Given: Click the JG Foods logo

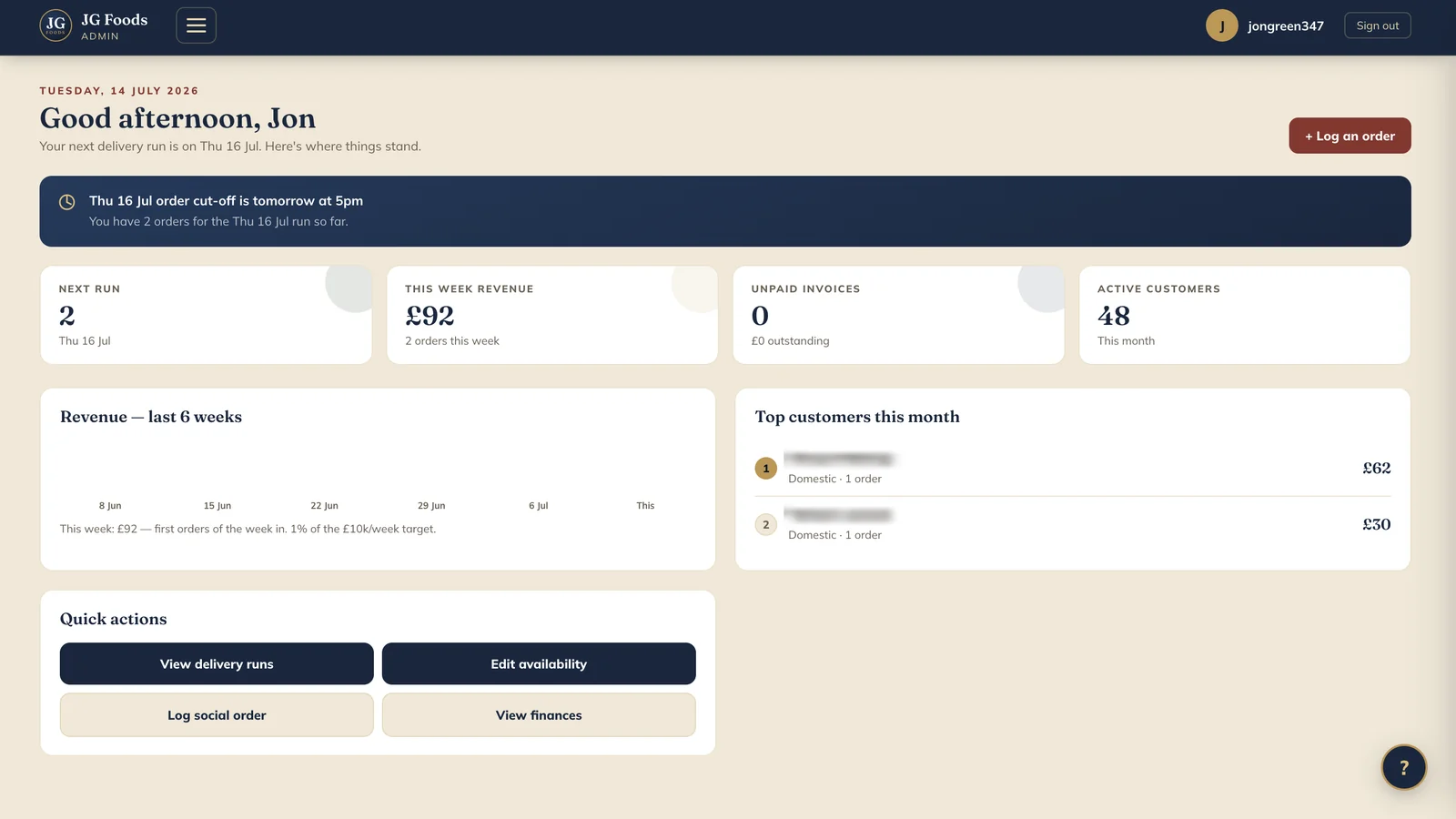Looking at the screenshot, I should (56, 25).
